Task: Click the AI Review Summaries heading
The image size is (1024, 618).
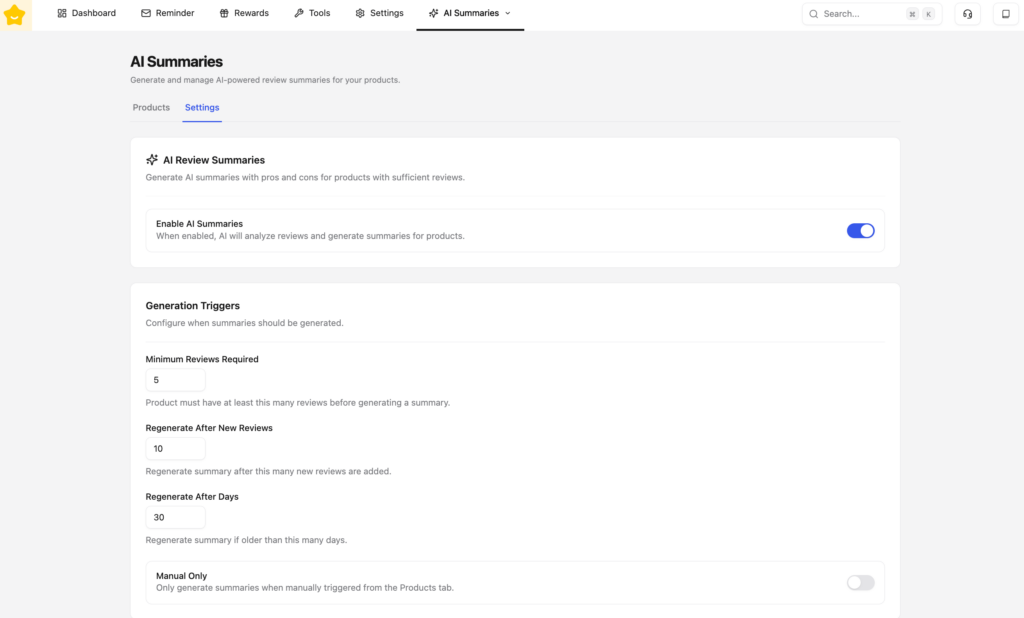Action: point(214,160)
